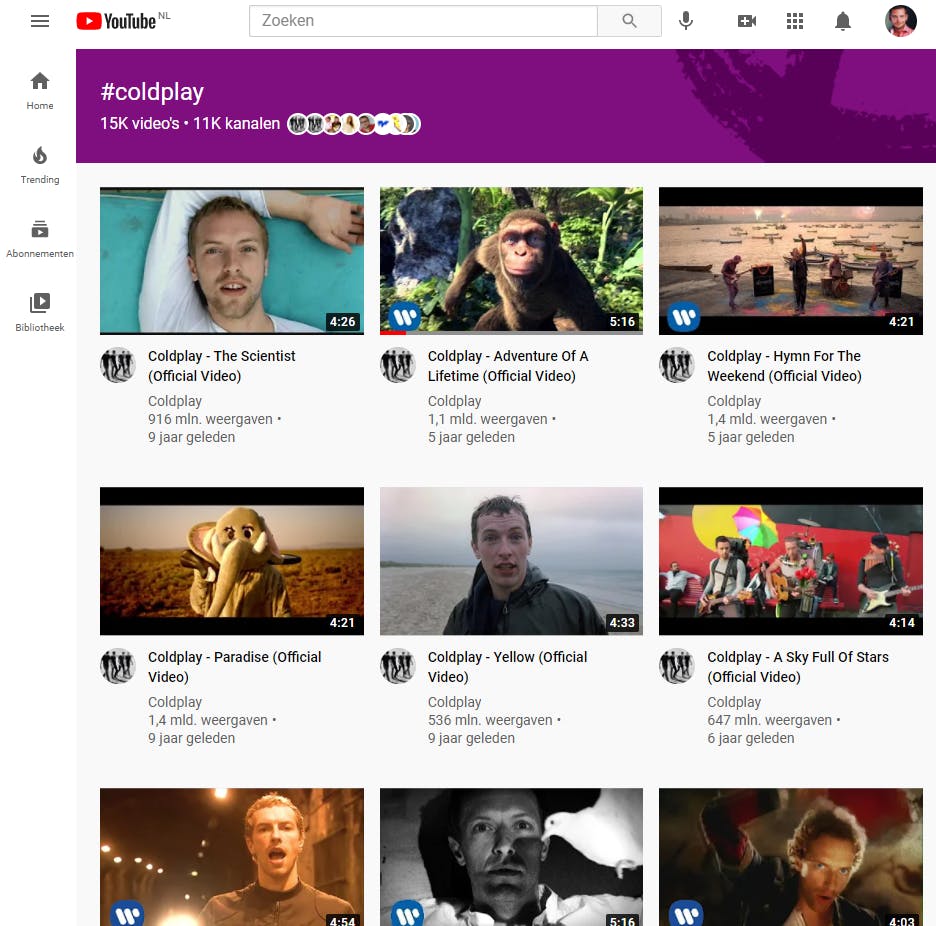Screen dimensions: 936x926
Task: Go to Home in the sidebar
Action: [x=40, y=91]
